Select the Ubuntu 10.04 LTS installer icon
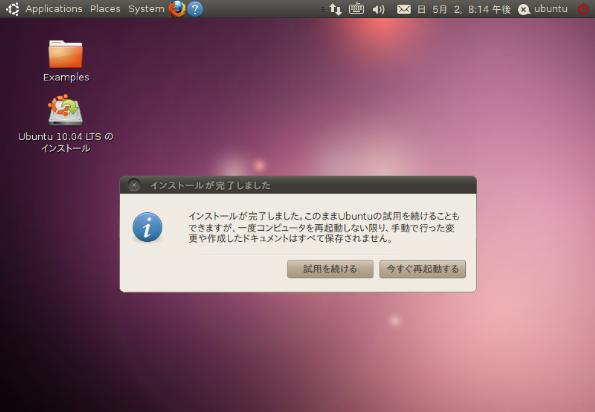 [x=65, y=110]
